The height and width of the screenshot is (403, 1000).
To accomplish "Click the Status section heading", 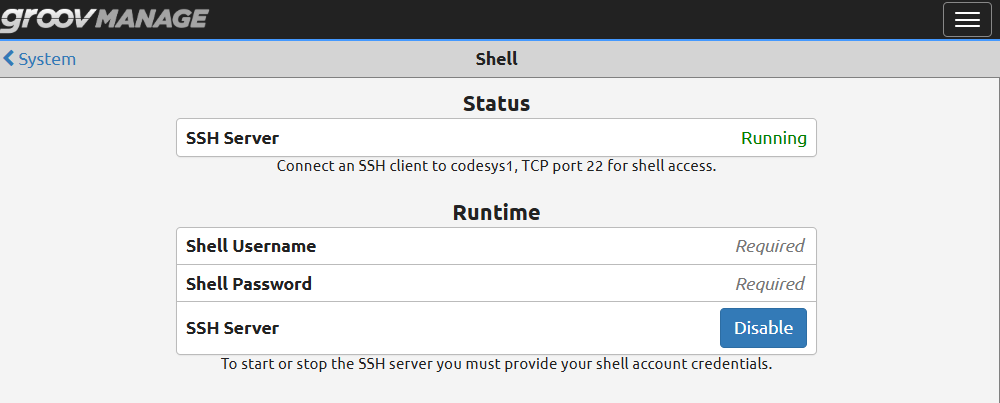I will pyautogui.click(x=496, y=103).
